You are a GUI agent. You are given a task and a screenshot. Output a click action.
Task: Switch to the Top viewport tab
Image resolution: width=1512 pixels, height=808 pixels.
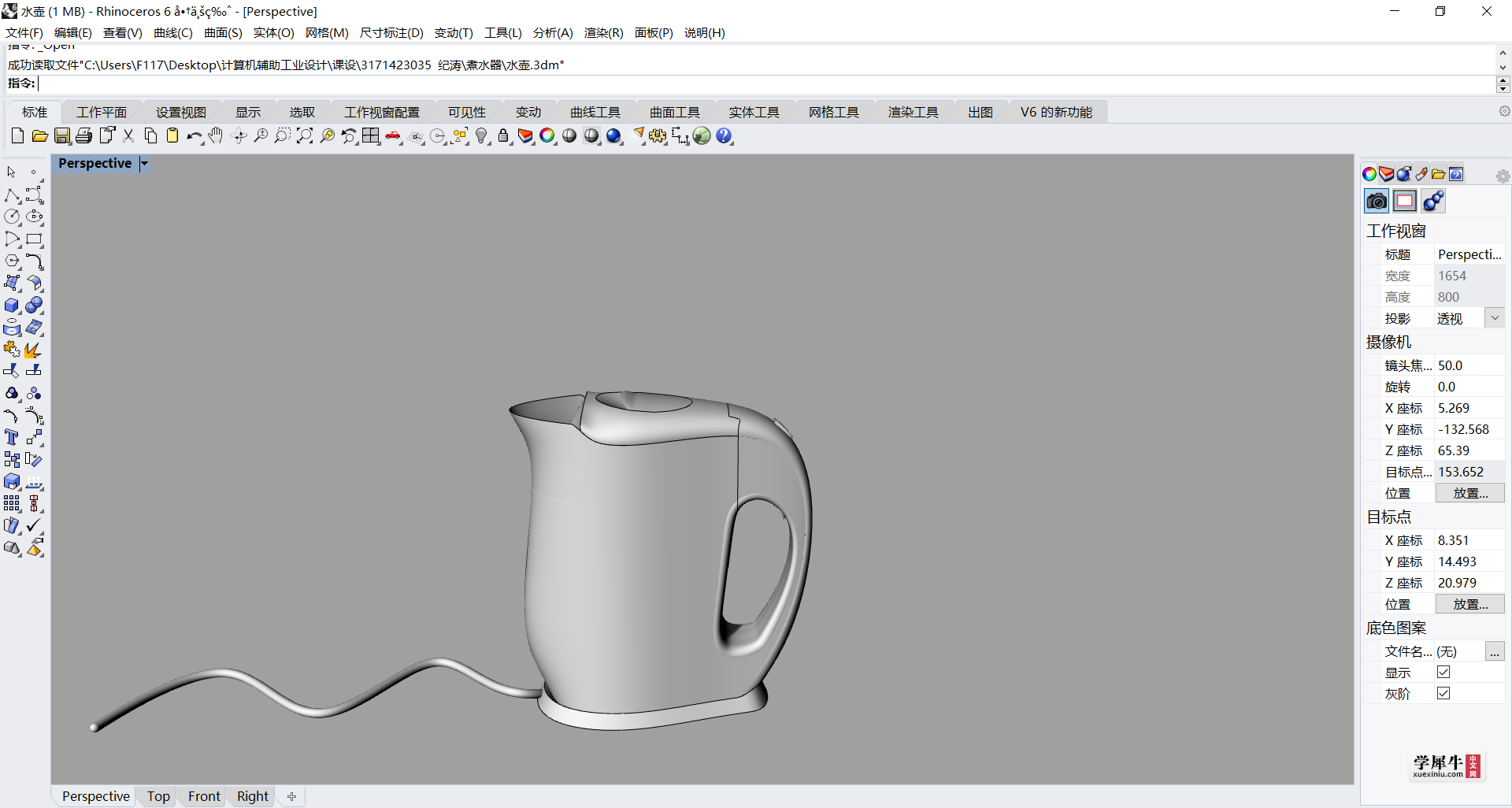pyautogui.click(x=158, y=796)
